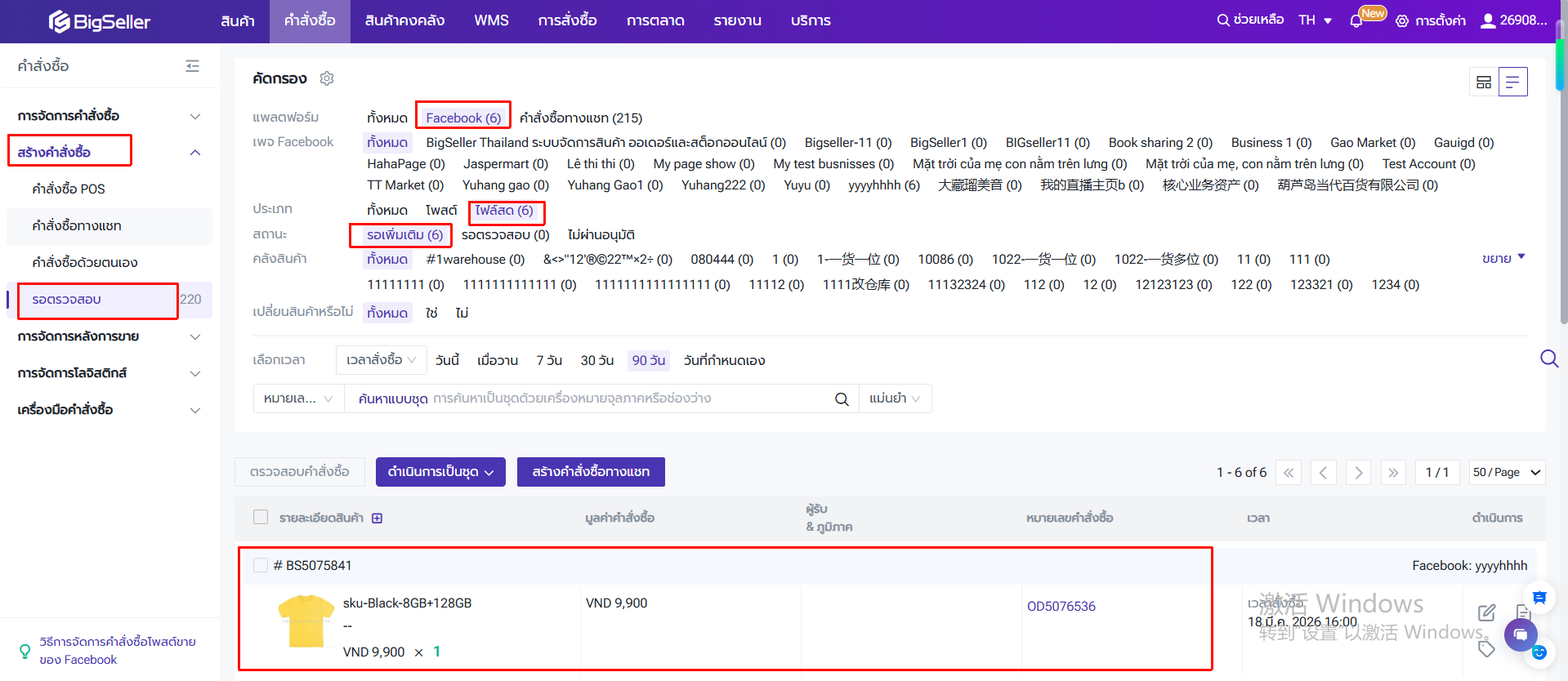The height and width of the screenshot is (681, 1568).
Task: Open the notifications bell icon
Action: 1356,21
